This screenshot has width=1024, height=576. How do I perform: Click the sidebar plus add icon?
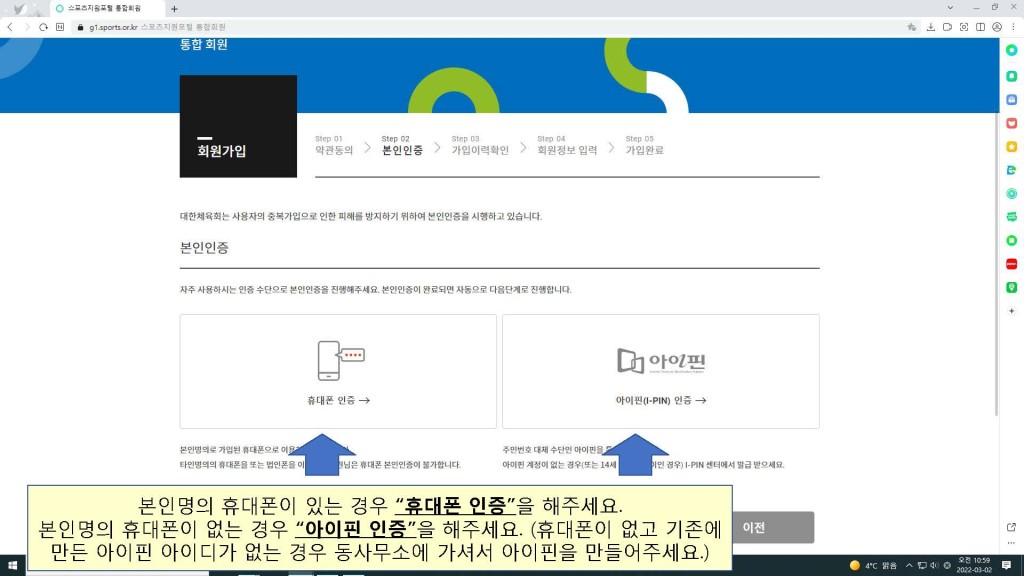pyautogui.click(x=1011, y=311)
